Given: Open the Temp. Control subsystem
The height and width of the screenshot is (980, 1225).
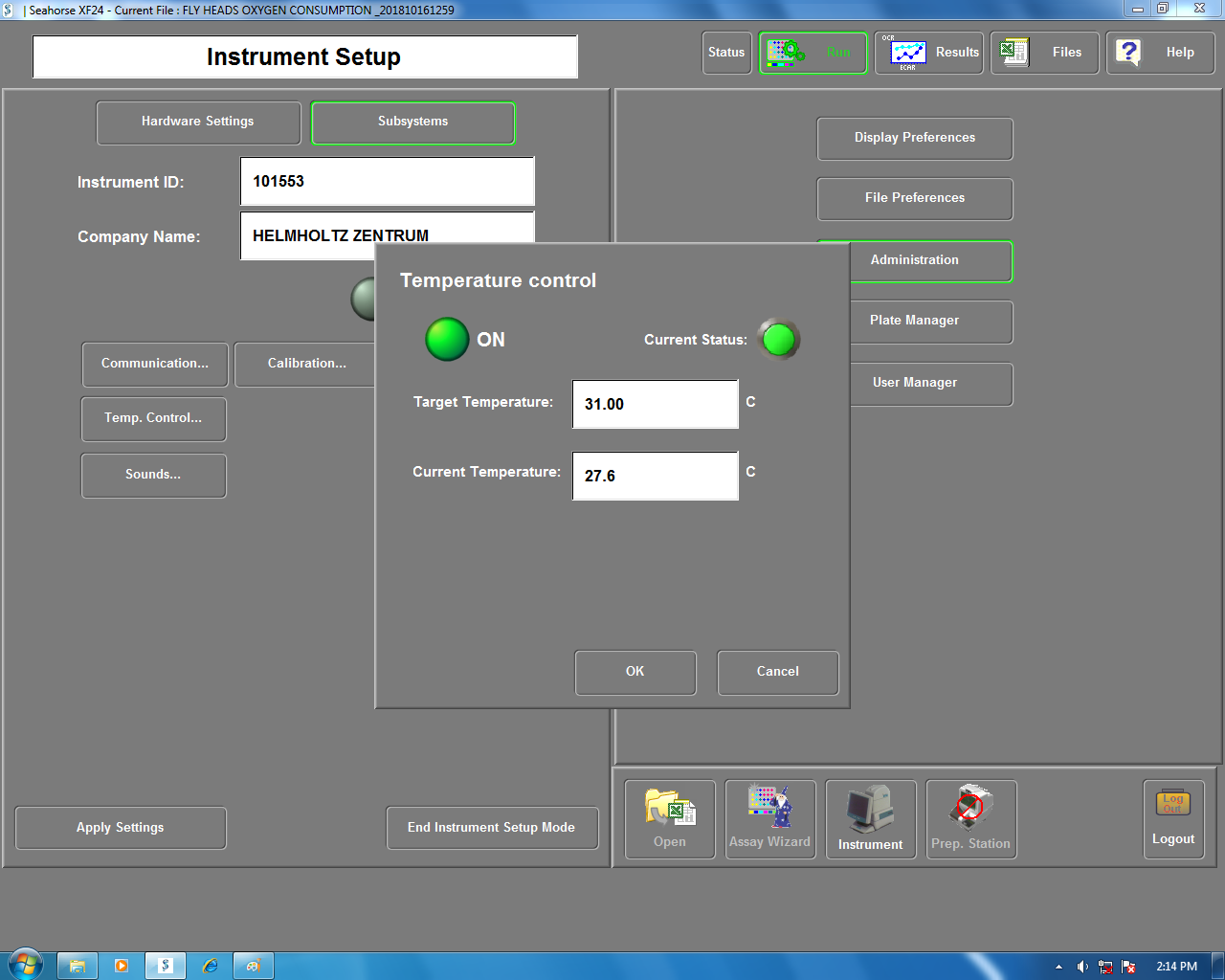Looking at the screenshot, I should click(154, 419).
